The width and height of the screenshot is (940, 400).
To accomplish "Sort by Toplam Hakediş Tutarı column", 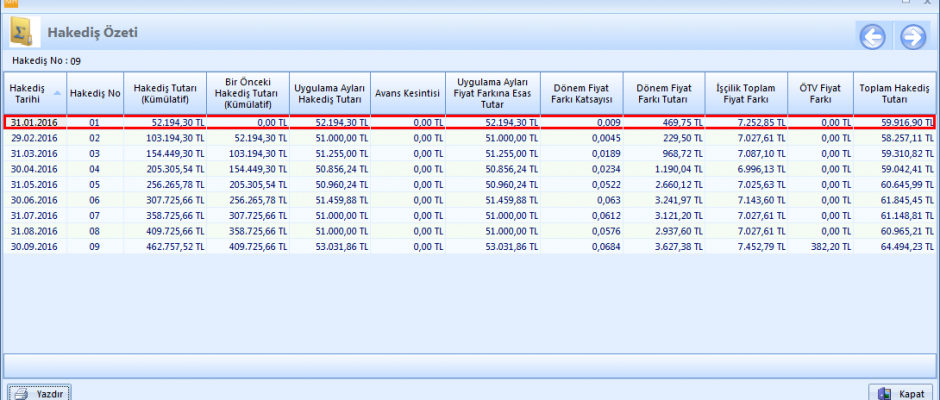I will [895, 93].
